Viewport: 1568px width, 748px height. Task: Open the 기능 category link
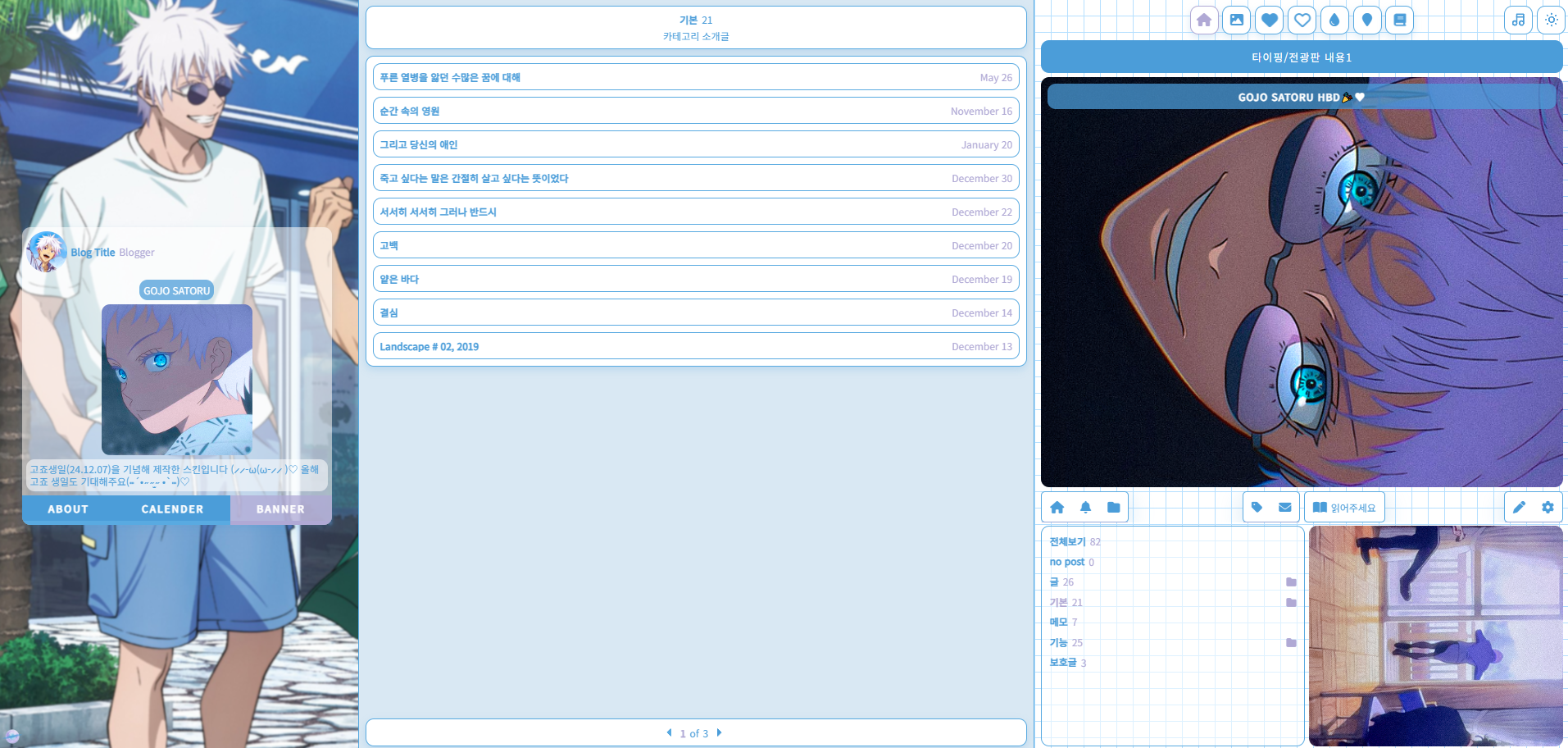1059,643
